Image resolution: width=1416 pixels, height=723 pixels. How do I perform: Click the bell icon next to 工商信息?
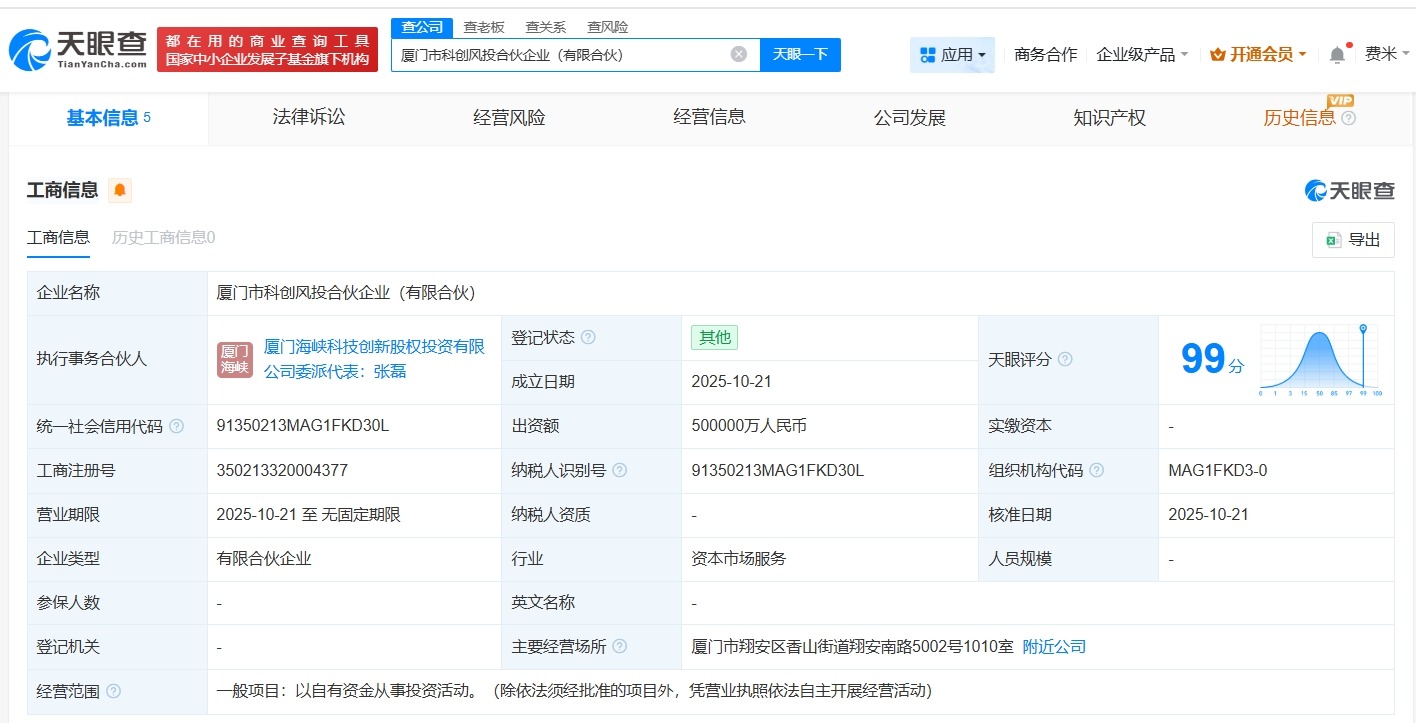[117, 190]
